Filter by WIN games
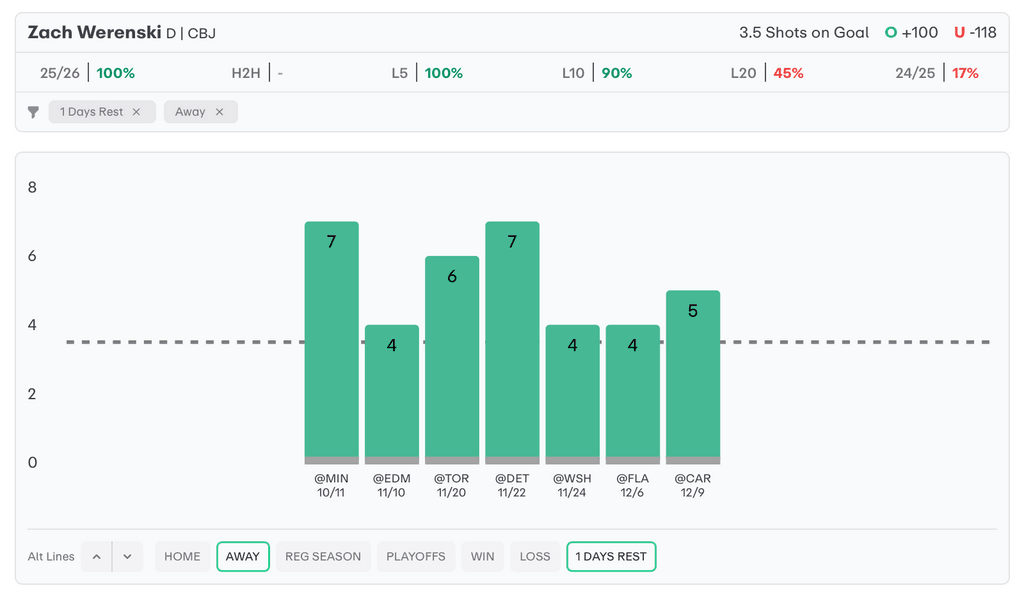Image resolution: width=1024 pixels, height=600 pixels. click(x=482, y=557)
